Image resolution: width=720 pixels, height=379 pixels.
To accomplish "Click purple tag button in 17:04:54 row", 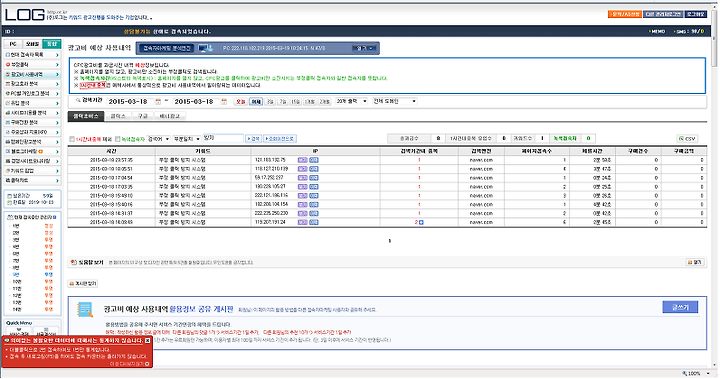I will [x=303, y=178].
